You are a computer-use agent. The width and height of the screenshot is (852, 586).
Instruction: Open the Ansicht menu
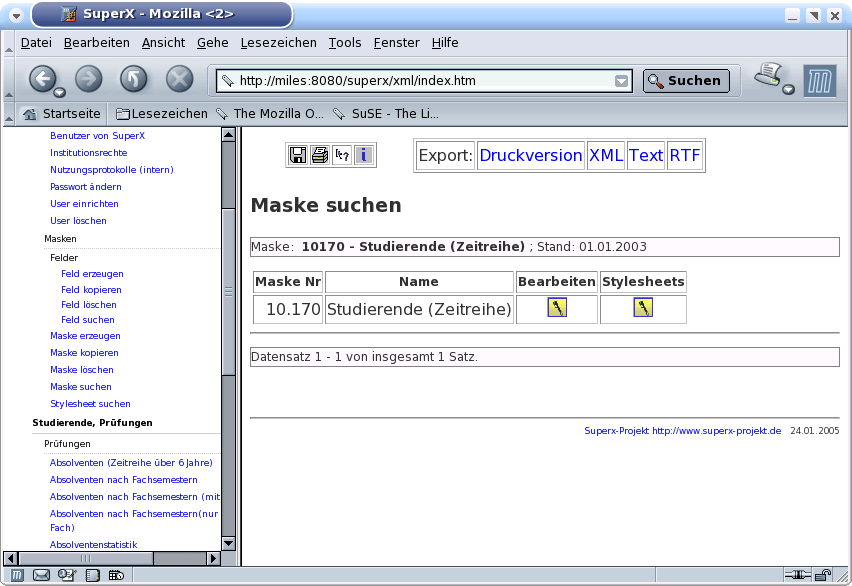[x=163, y=42]
